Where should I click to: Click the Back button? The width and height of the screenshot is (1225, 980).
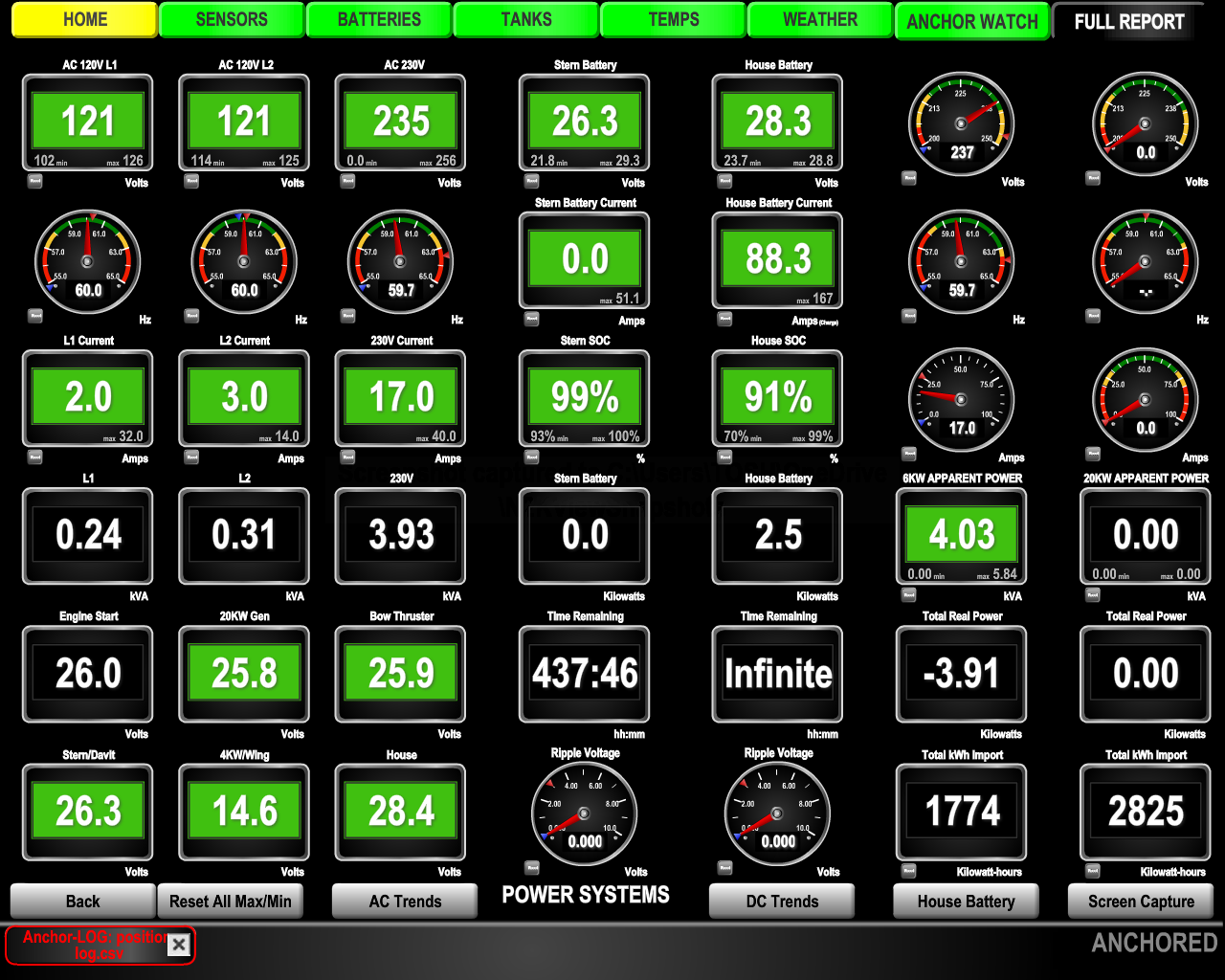[83, 901]
